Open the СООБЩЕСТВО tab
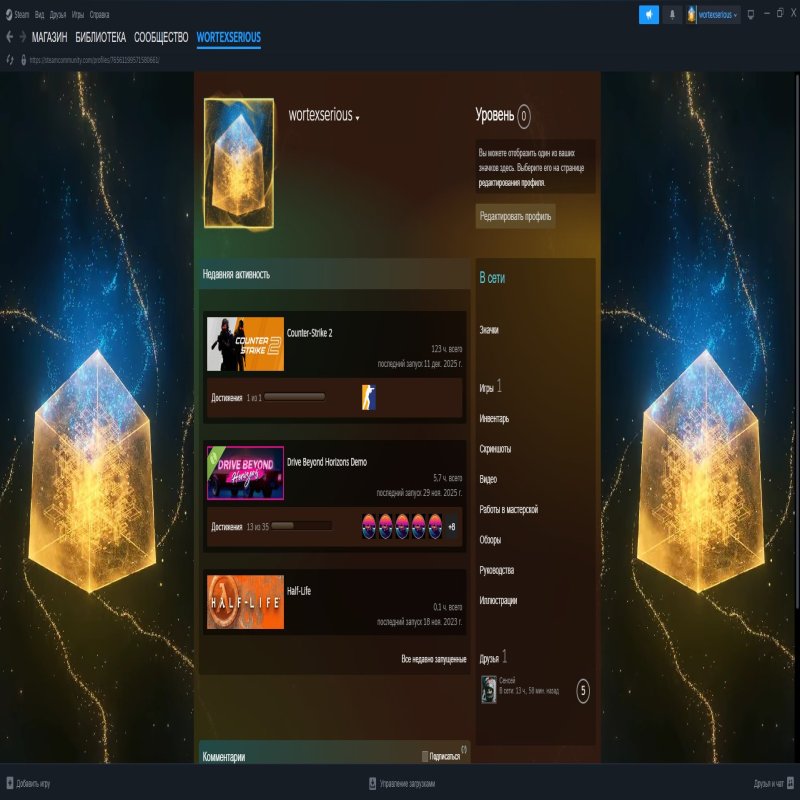The width and height of the screenshot is (800, 800). (161, 37)
